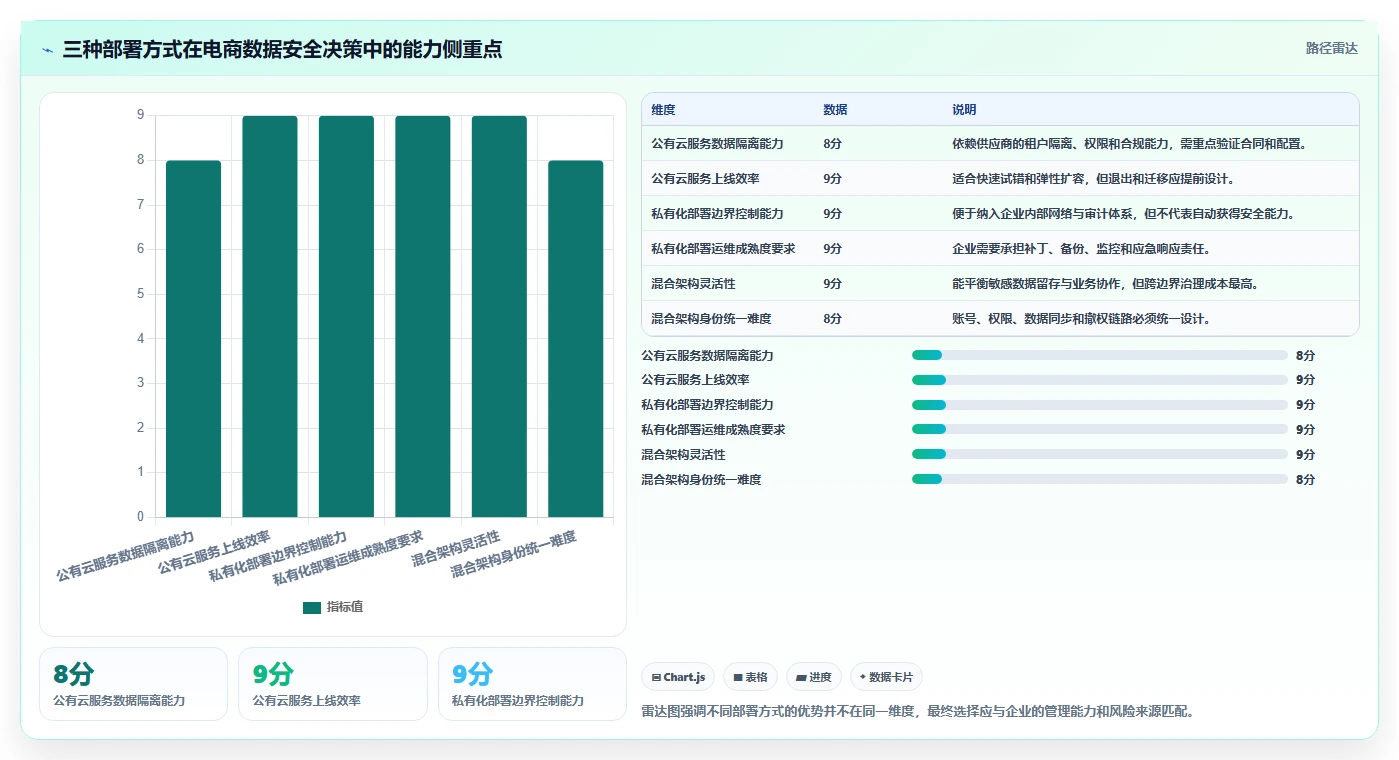Image resolution: width=1399 pixels, height=760 pixels.
Task: Click progress bar for 公有云服务数据隔离能力
Action: click(x=1099, y=355)
